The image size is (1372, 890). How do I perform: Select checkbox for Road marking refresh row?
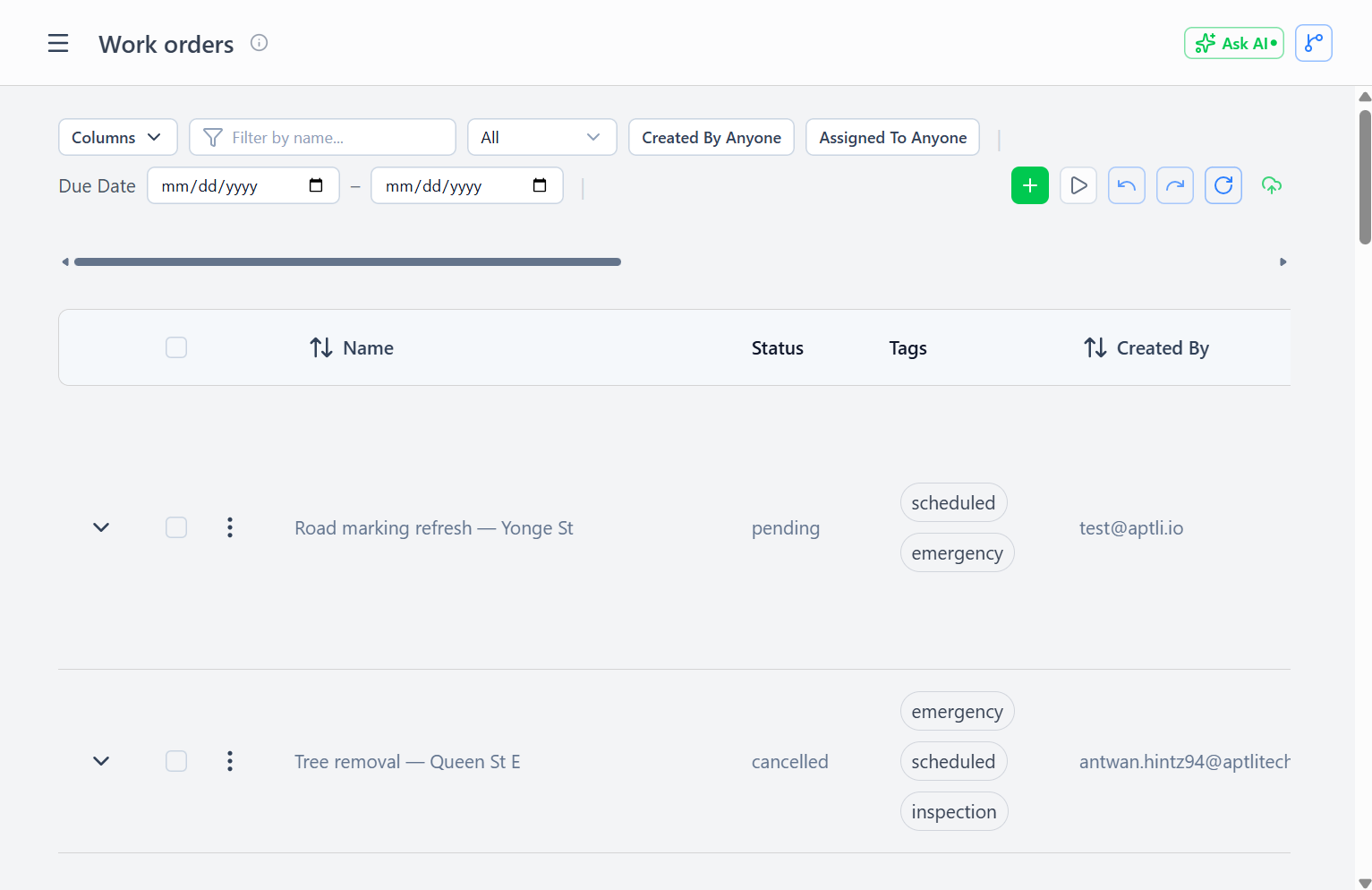coord(176,527)
